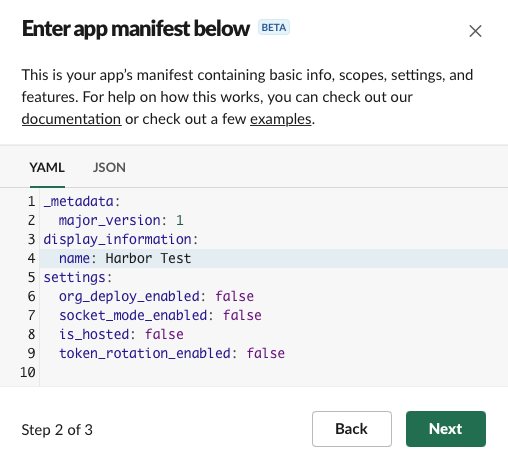Open the documentation link
Screen dimensions: 508x468
[71, 119]
